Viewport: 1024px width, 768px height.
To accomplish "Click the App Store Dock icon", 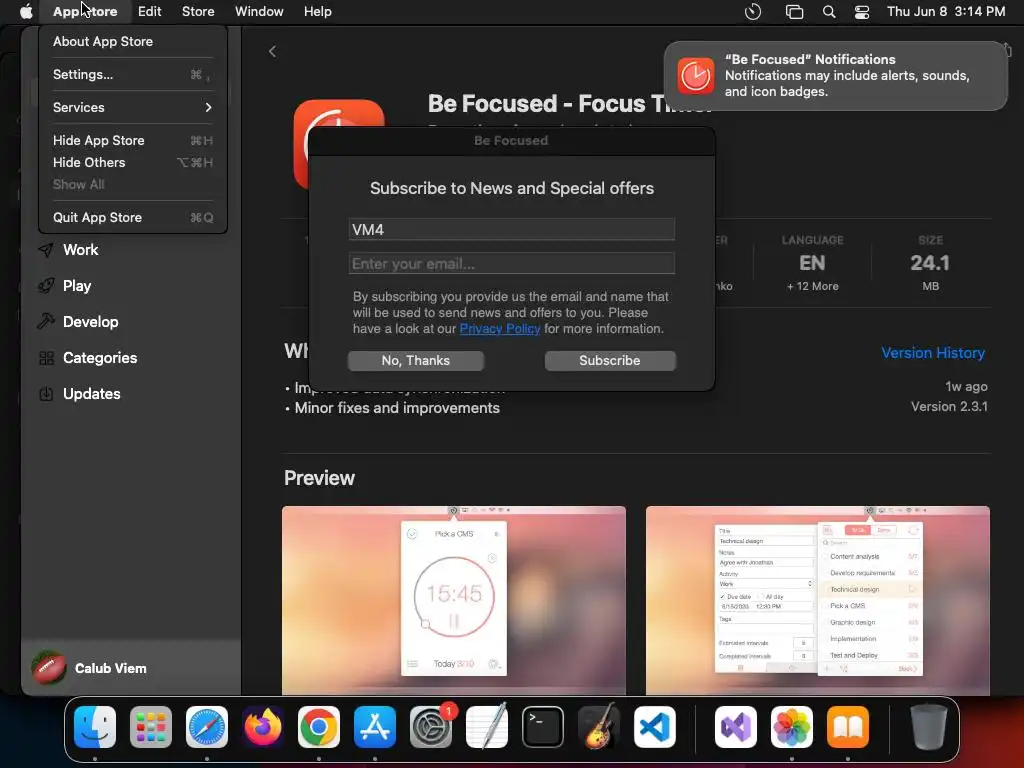I will pos(375,727).
